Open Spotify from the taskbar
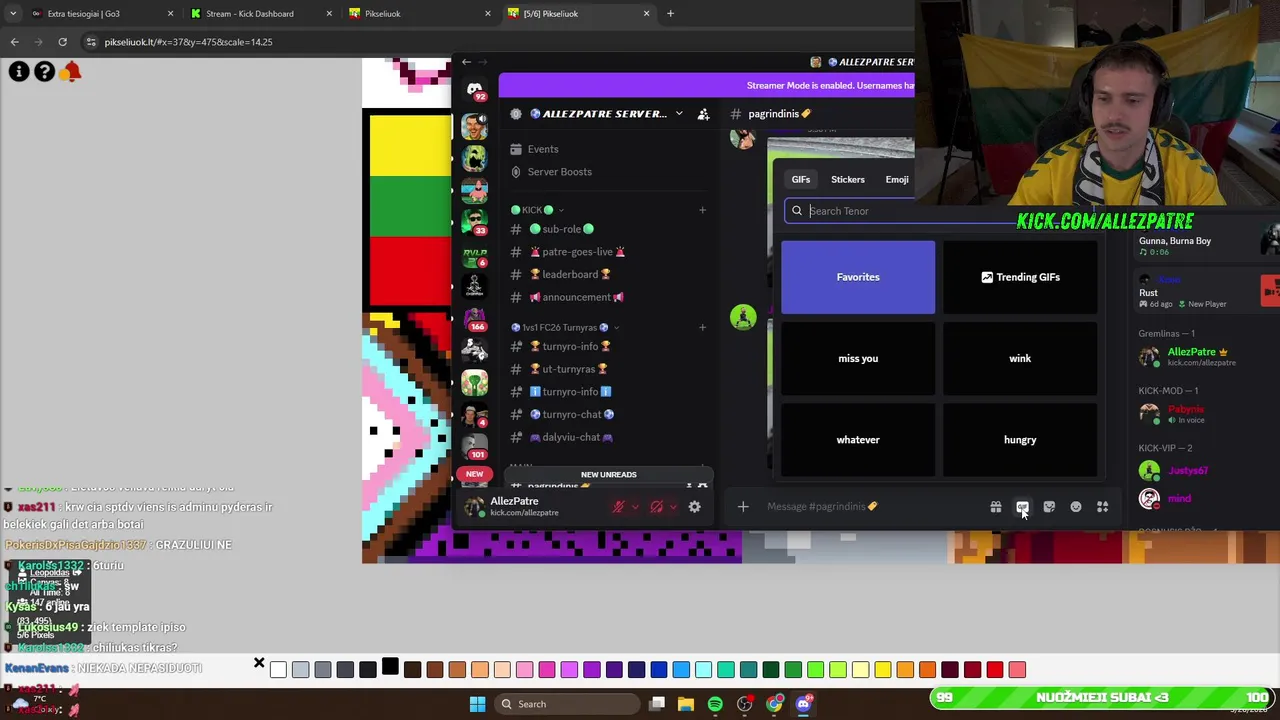Screen dimensions: 1280x720 tap(715, 704)
